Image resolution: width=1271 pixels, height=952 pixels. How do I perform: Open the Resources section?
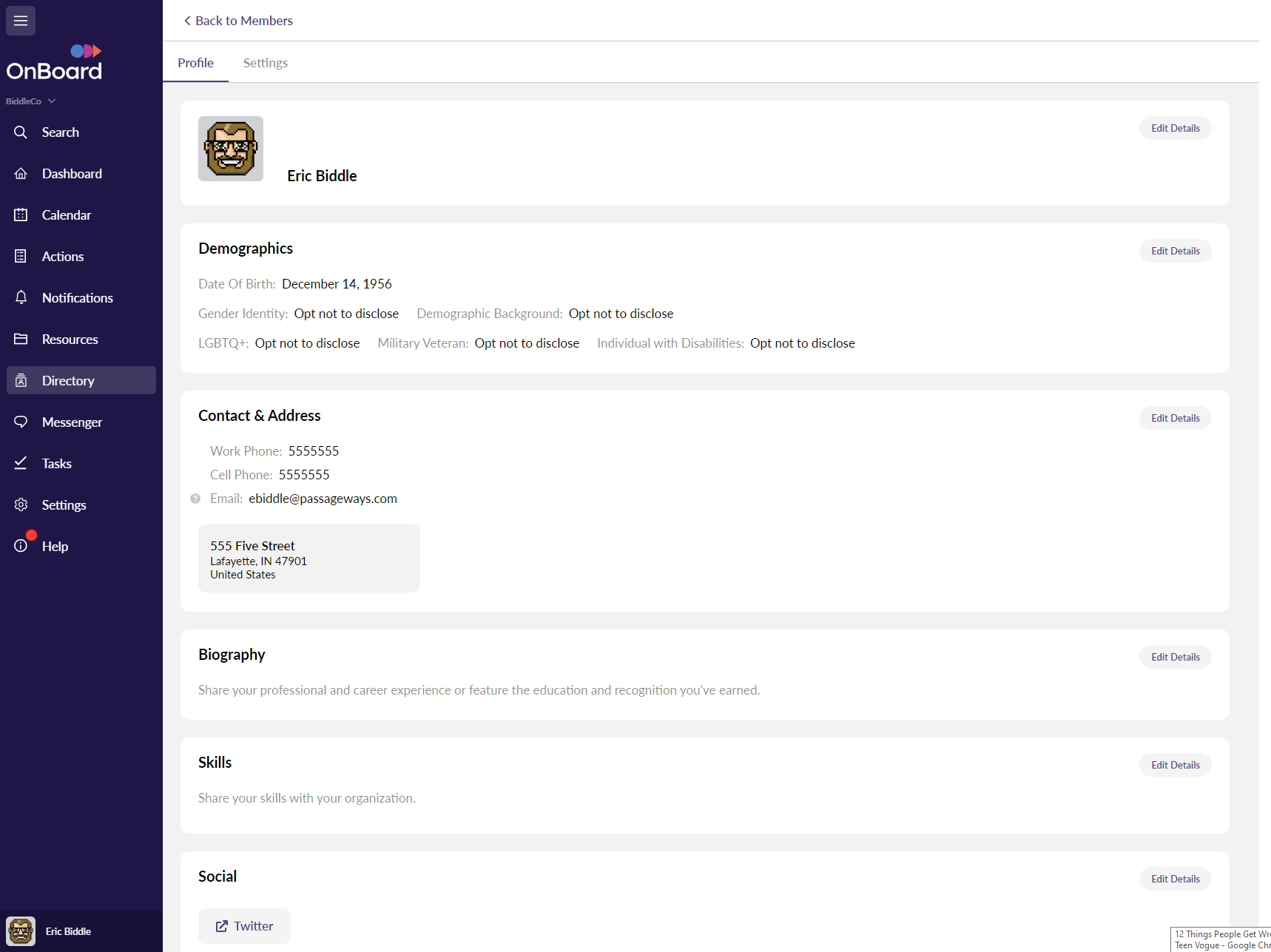[x=70, y=339]
